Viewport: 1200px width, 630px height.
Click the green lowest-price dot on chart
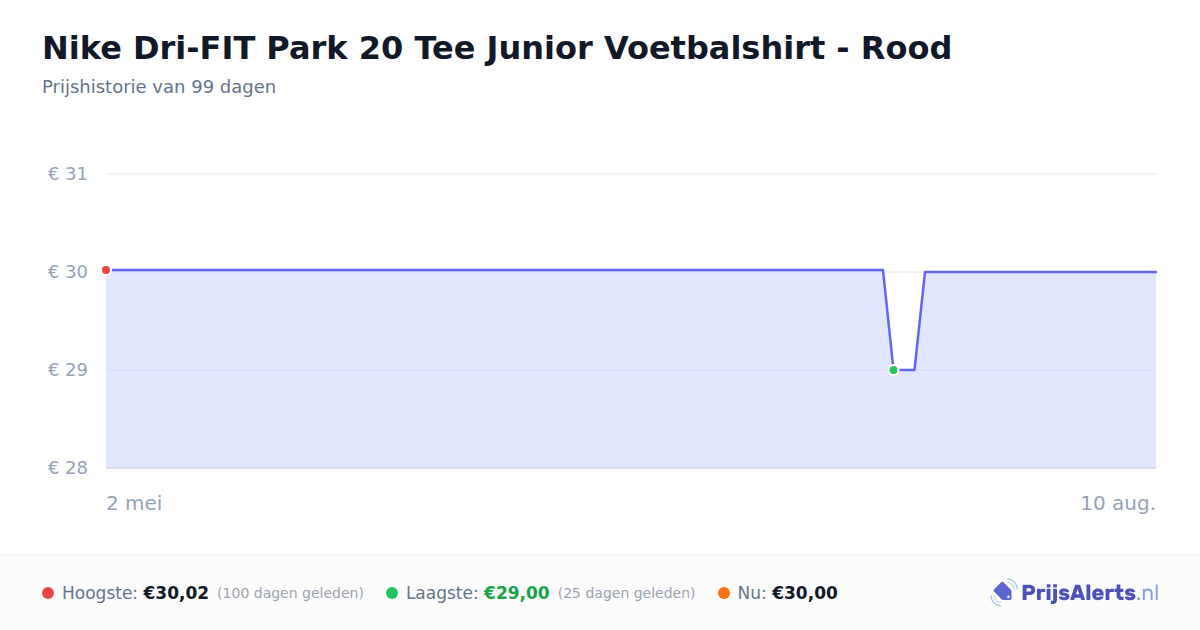pyautogui.click(x=893, y=370)
